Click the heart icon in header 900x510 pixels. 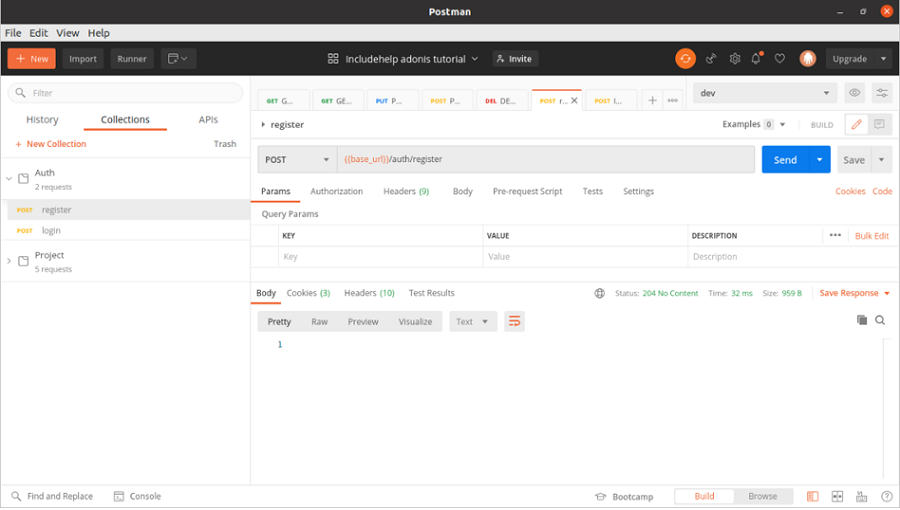[779, 59]
